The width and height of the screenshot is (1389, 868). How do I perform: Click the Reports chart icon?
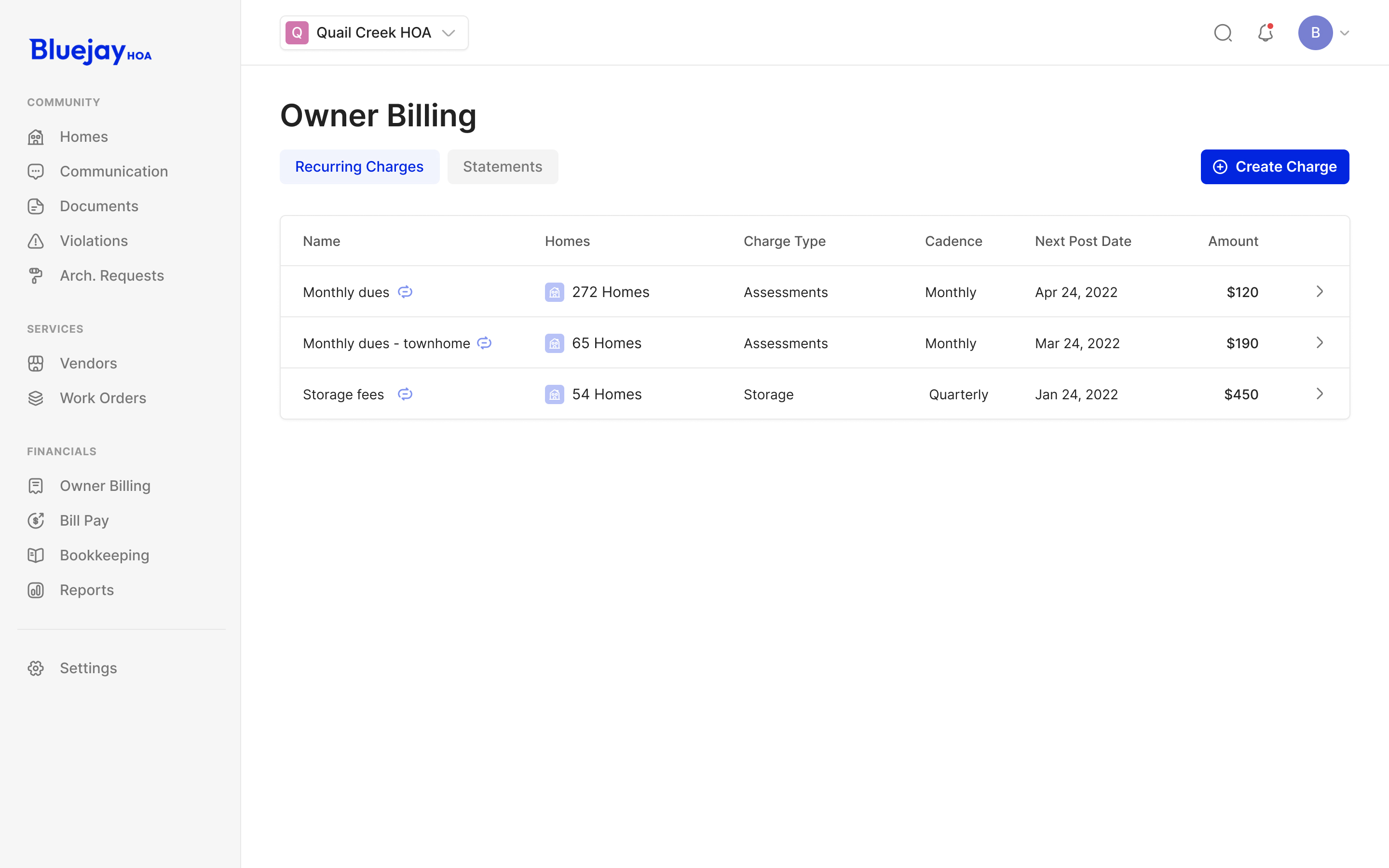[x=36, y=590]
